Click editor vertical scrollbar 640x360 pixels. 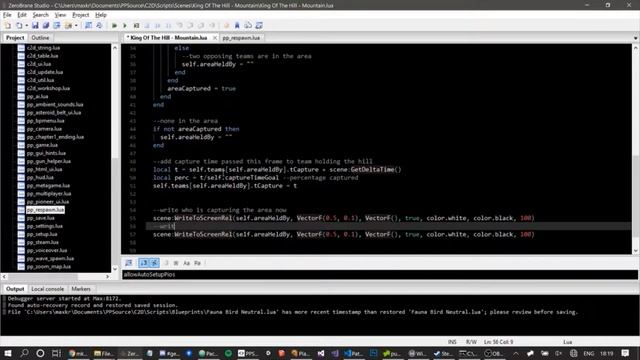click(x=636, y=149)
